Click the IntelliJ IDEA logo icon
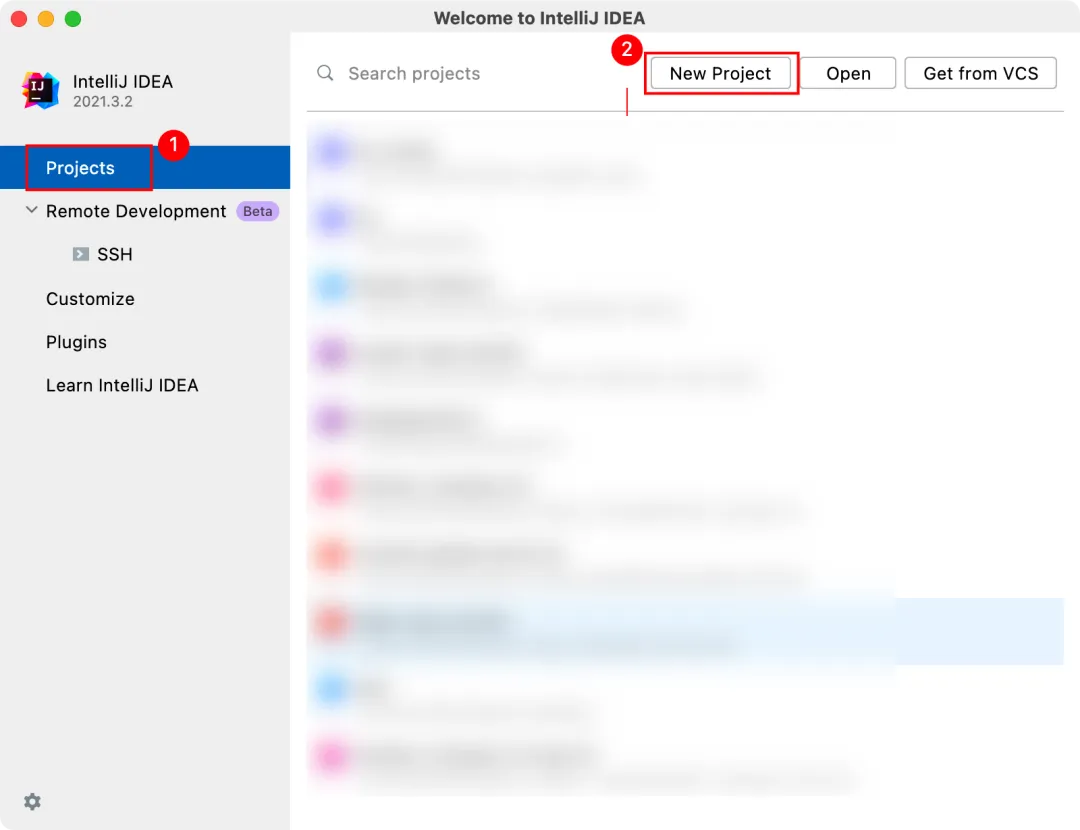The width and height of the screenshot is (1080, 830). (41, 90)
